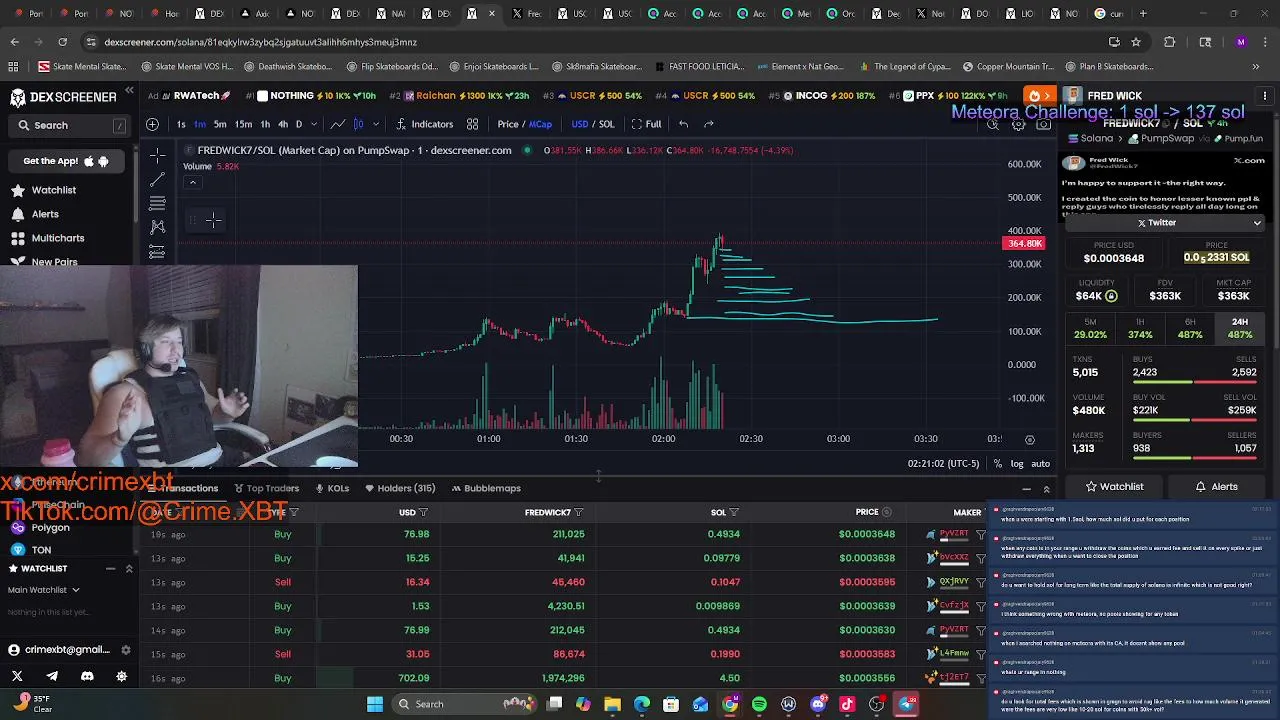Add a symbol to compare with plus icon
The width and height of the screenshot is (1280, 720).
click(152, 124)
